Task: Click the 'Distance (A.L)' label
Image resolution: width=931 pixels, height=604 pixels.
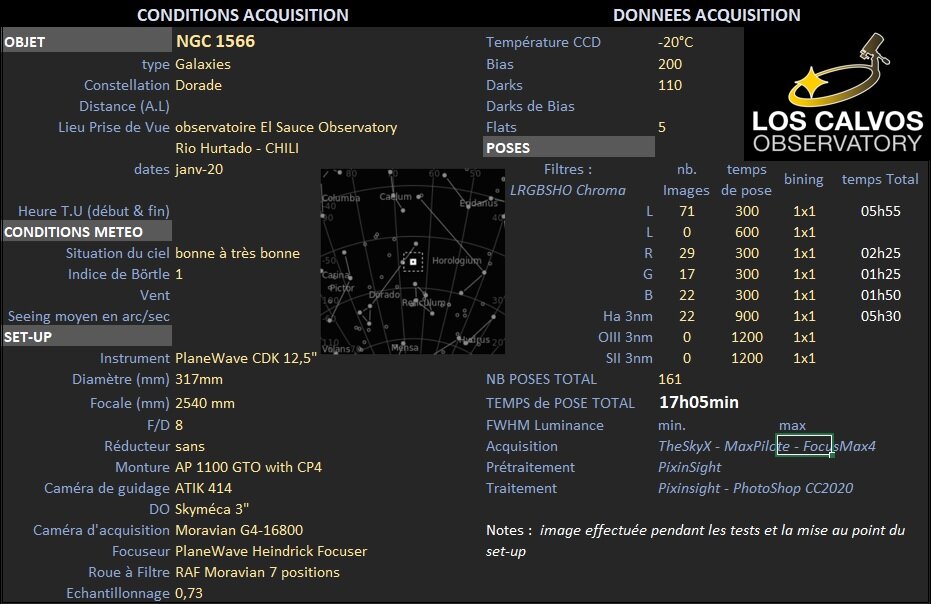Action: pos(125,106)
